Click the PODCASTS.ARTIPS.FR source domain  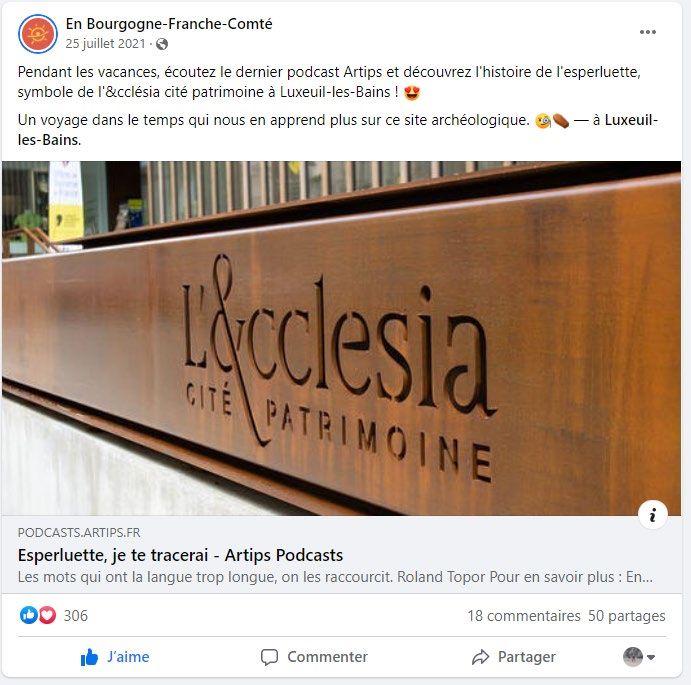(x=79, y=532)
